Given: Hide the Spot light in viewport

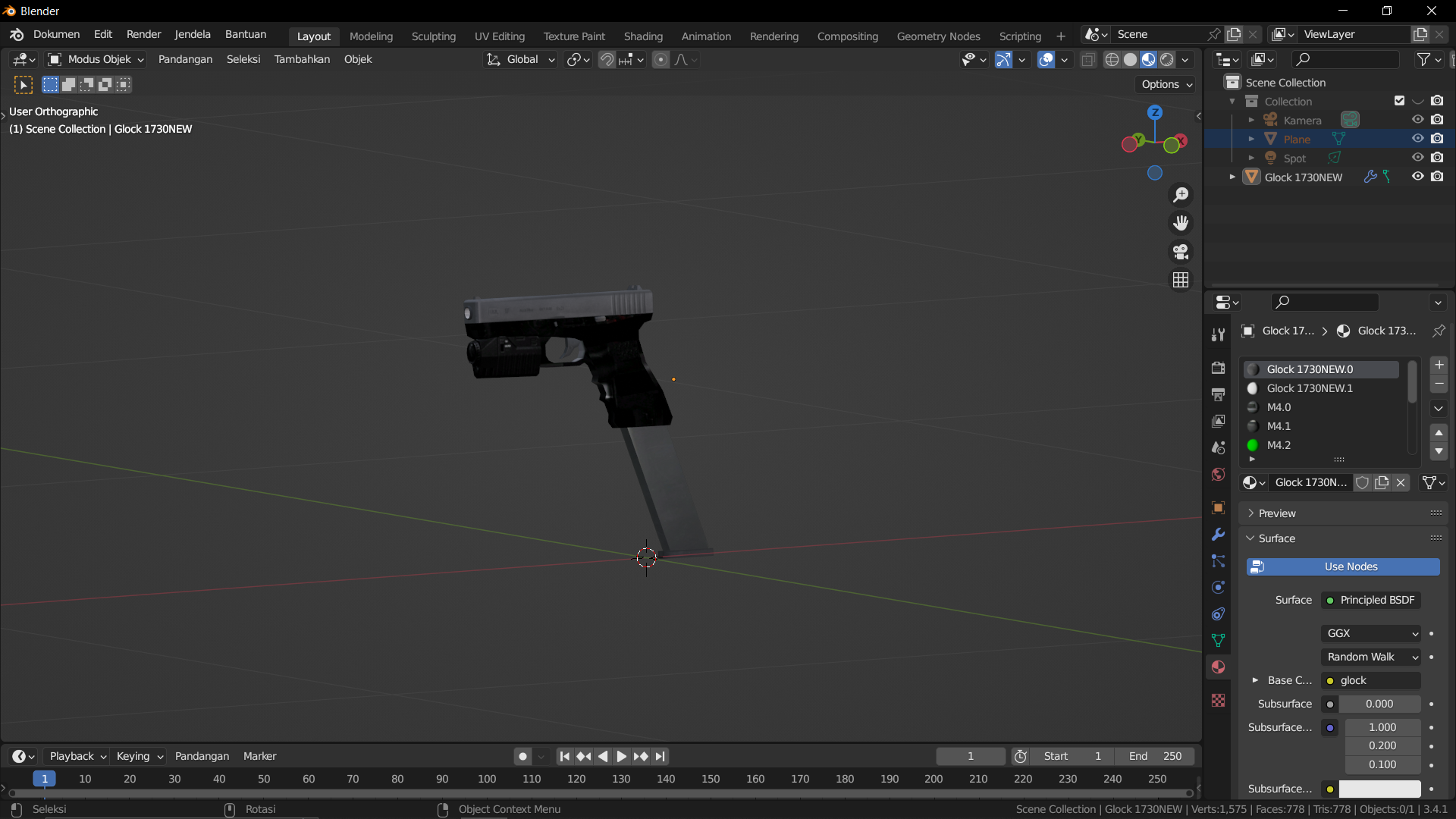Looking at the screenshot, I should coord(1417,158).
